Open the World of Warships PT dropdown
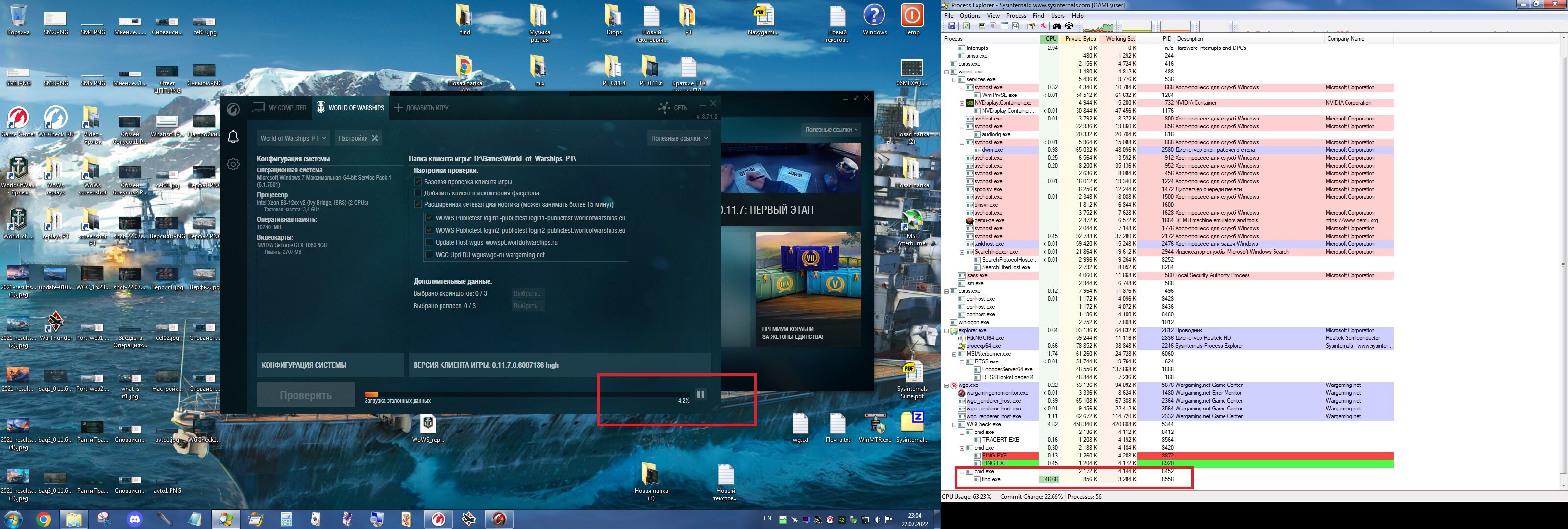This screenshot has height=529, width=1568. pos(294,138)
